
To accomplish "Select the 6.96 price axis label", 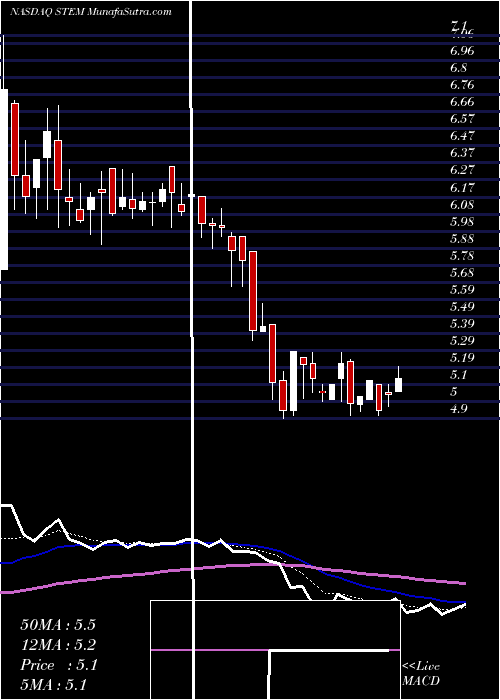I will coord(462,50).
